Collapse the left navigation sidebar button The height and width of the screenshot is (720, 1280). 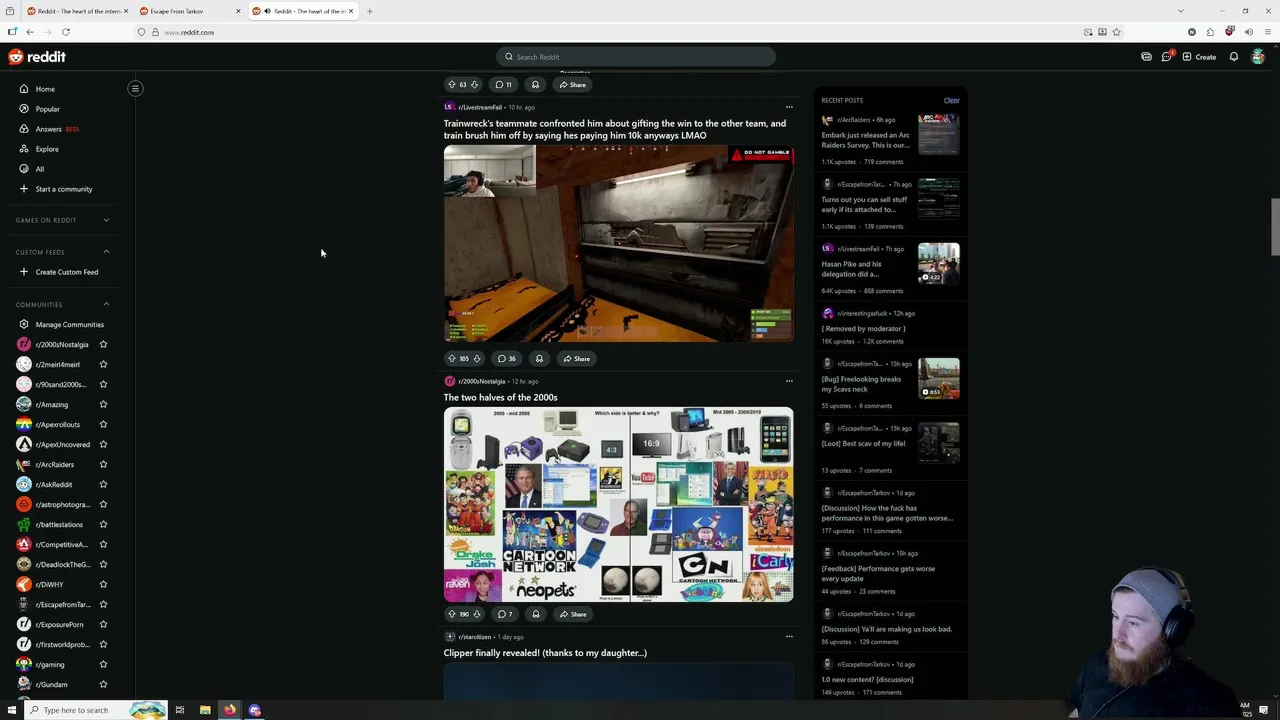coord(135,88)
